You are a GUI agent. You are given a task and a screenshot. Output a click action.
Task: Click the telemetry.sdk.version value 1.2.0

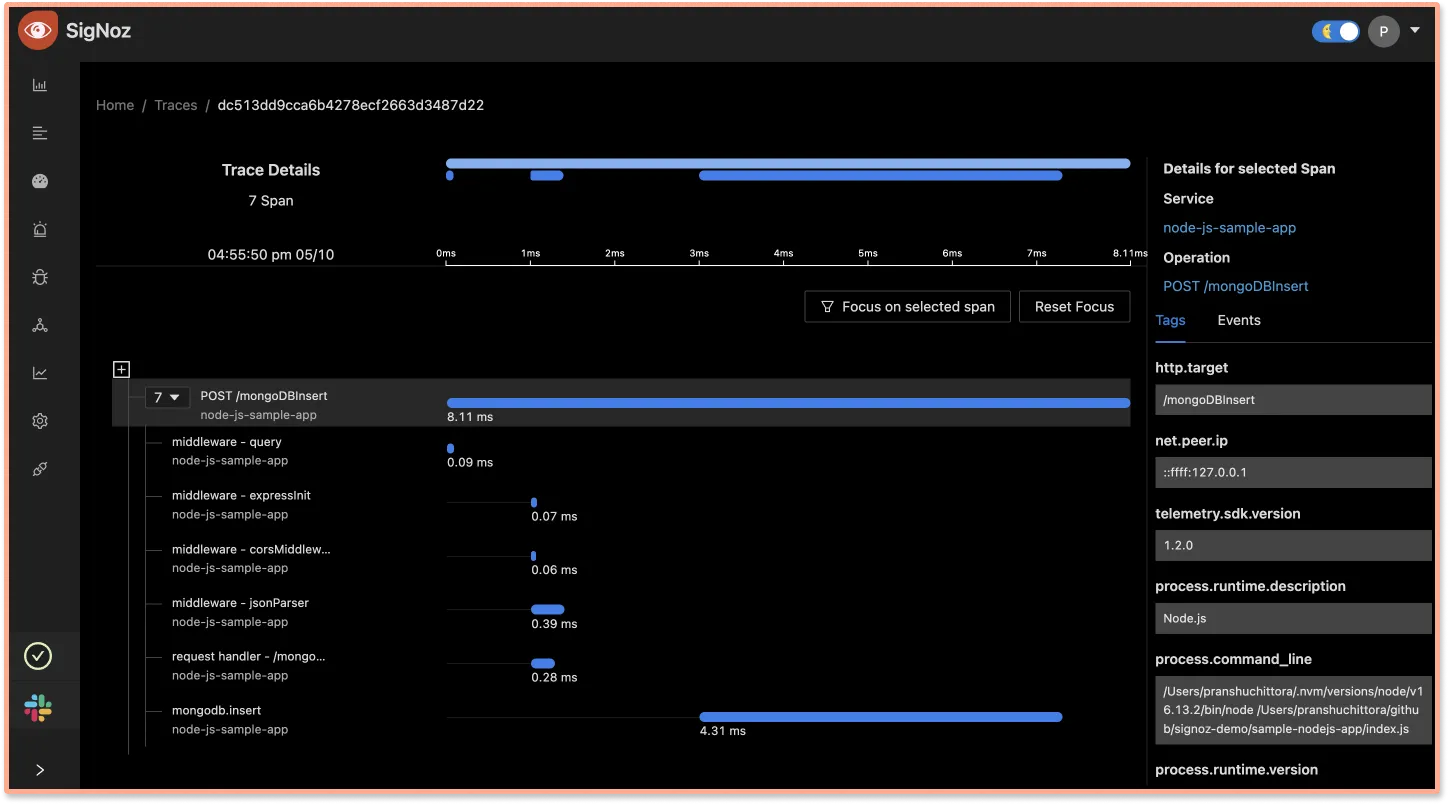click(x=1293, y=545)
